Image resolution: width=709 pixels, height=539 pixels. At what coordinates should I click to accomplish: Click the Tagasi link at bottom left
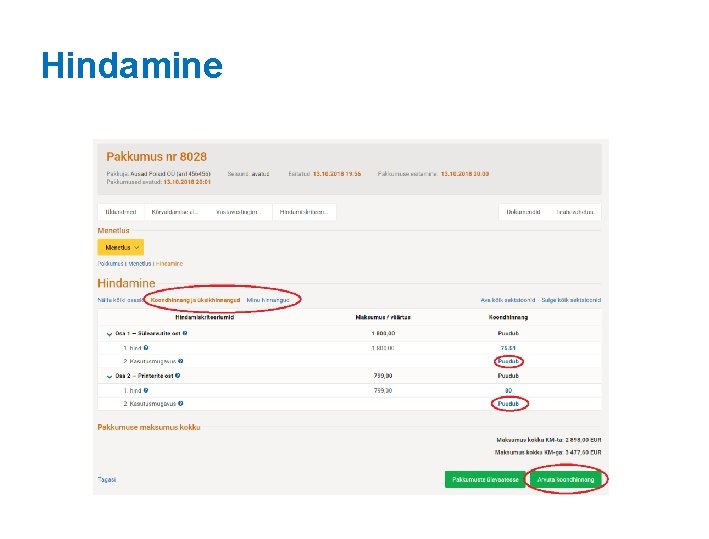pos(107,479)
